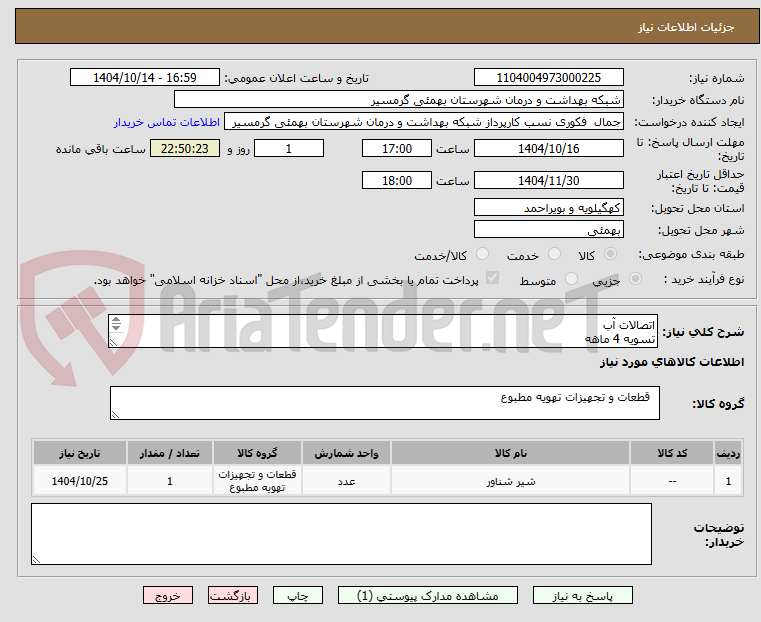Choose the متوسط purchase process option
Screen dimensions: 761x622
coord(571,278)
